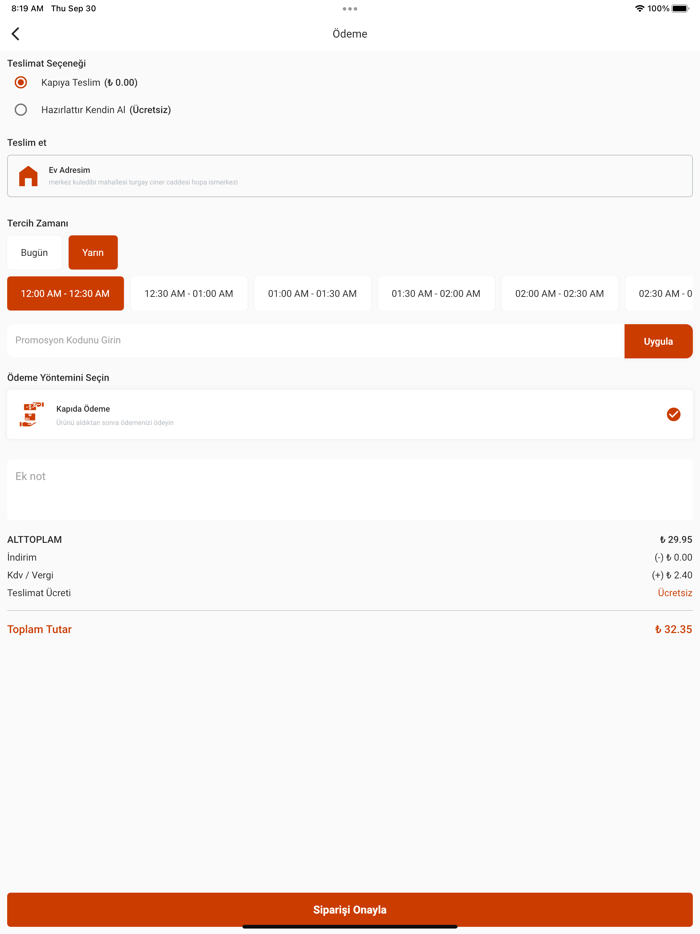The image size is (700, 934).
Task: Open the three-dot multitasking menu
Action: click(x=350, y=9)
